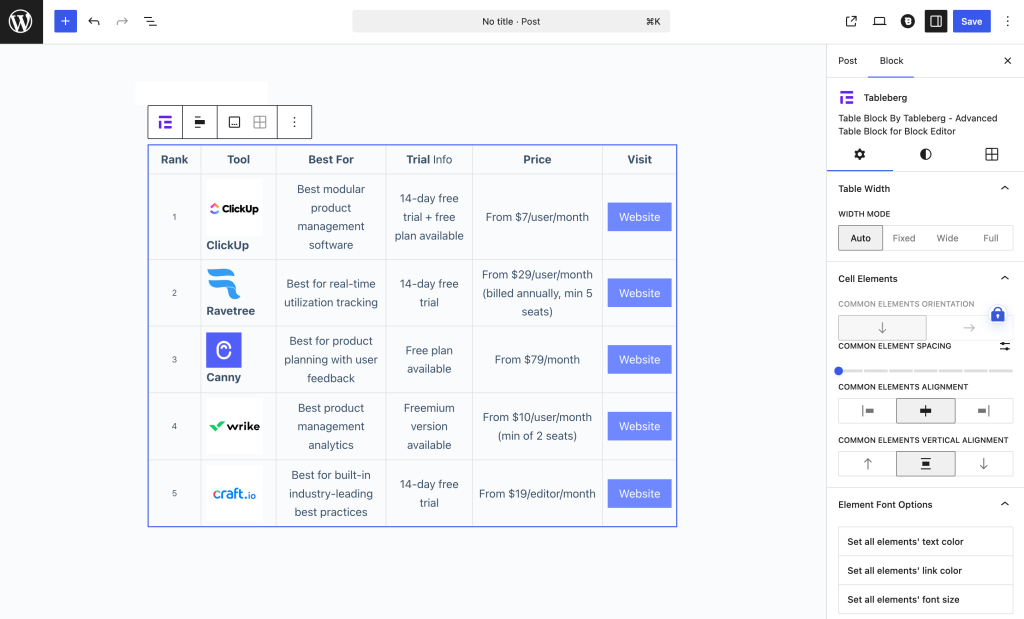Select the wrike logo image

pyautogui.click(x=234, y=426)
